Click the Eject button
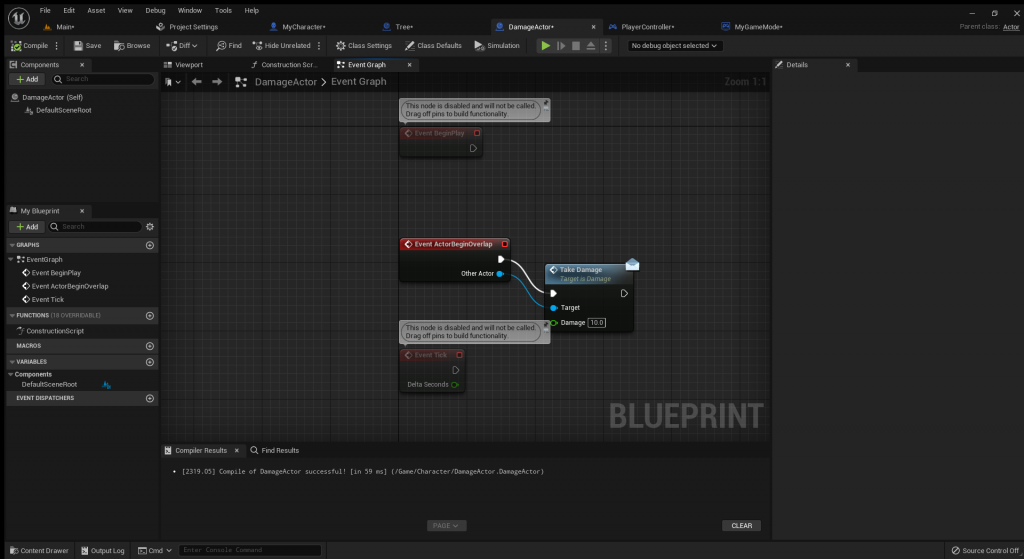The width and height of the screenshot is (1024, 559). pyautogui.click(x=590, y=46)
